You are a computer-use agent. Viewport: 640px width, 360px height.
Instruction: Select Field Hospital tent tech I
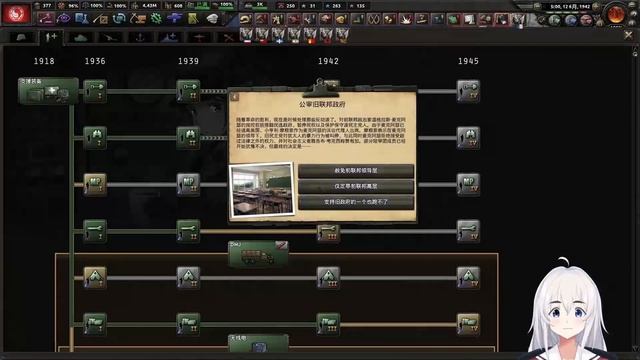pos(95,278)
